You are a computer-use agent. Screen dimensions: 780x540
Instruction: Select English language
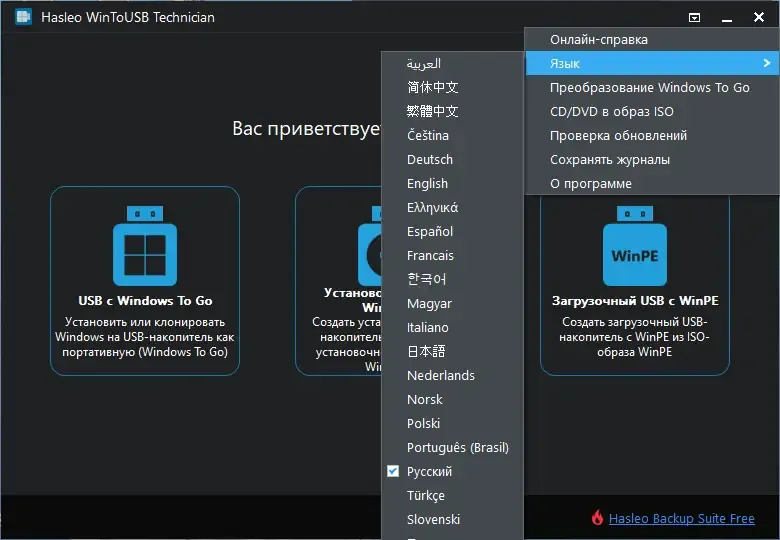pyautogui.click(x=452, y=183)
